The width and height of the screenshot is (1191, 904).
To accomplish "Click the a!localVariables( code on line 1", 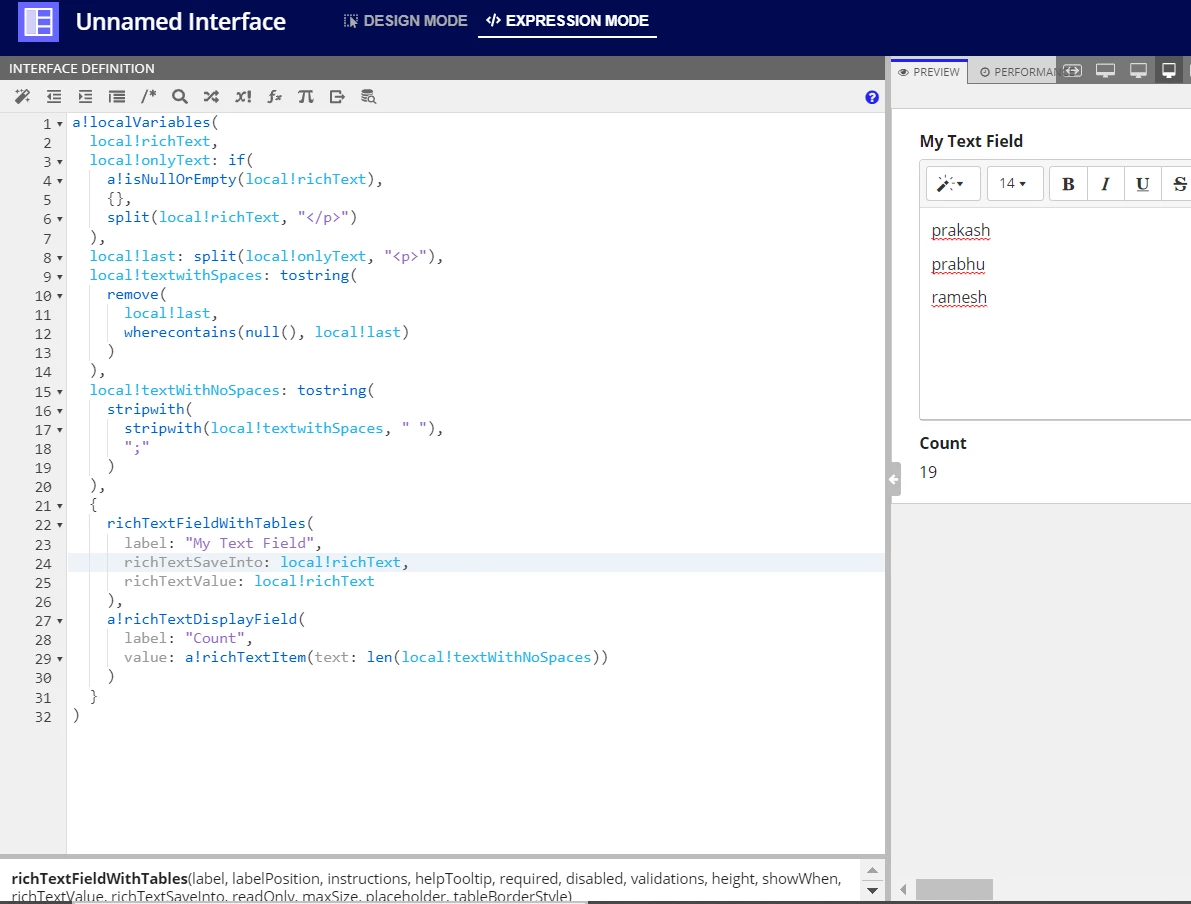I will [x=145, y=122].
